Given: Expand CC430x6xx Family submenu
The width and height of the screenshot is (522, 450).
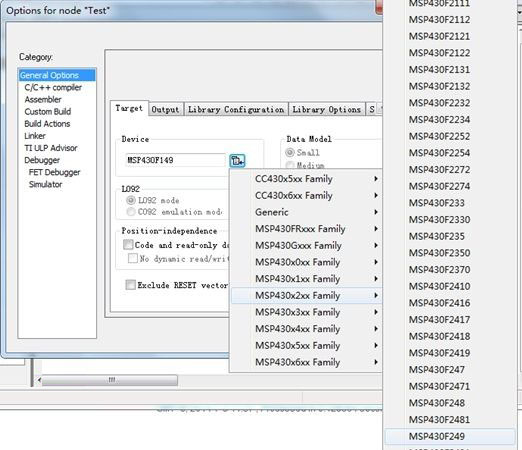Looking at the screenshot, I should point(306,195).
